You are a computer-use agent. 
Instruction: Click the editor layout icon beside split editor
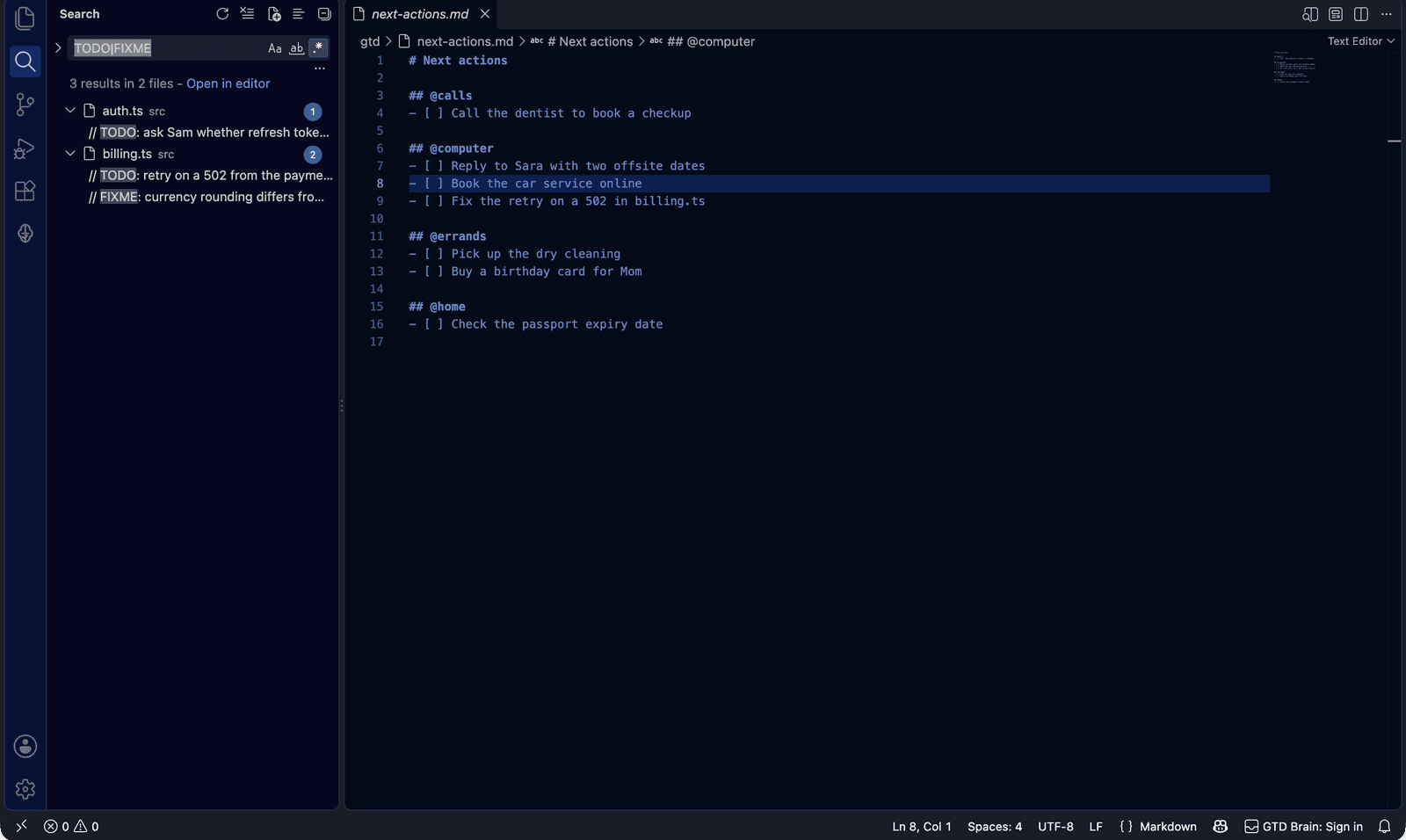coord(1336,14)
